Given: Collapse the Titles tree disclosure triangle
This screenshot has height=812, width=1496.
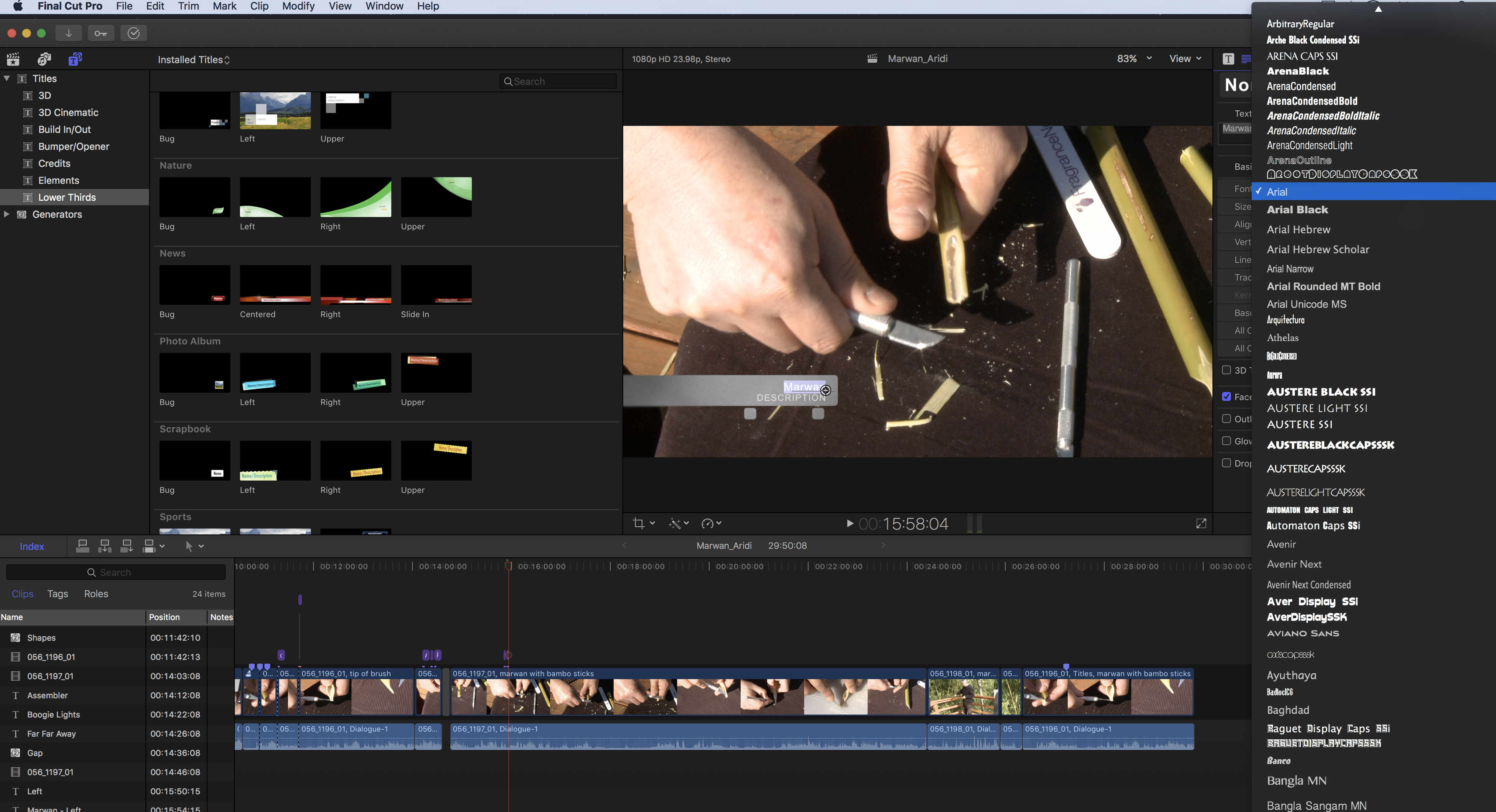Looking at the screenshot, I should 7,78.
